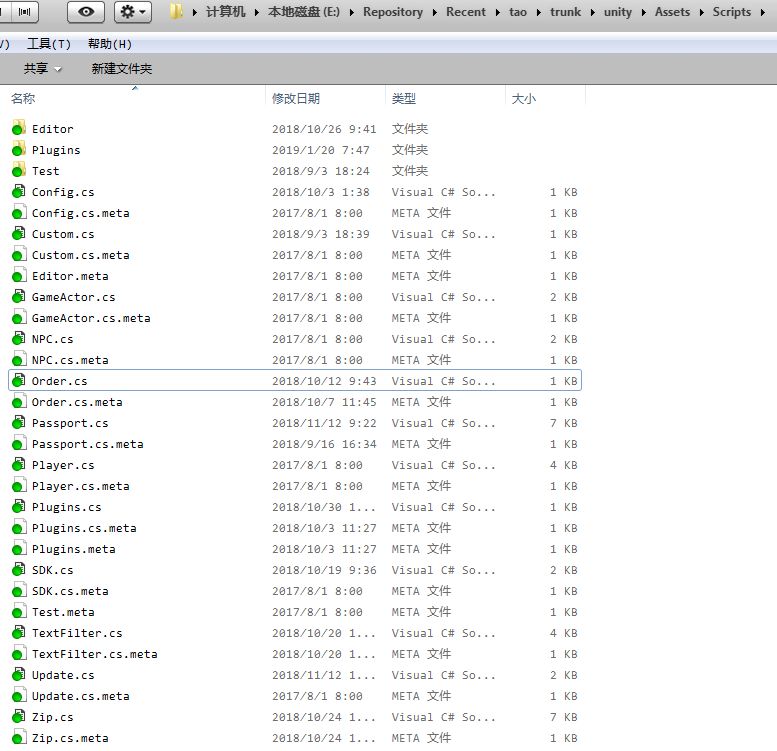Expand the arrow after unity in breadcrumb
Viewport: 777px width, 751px height.
pyautogui.click(x=643, y=12)
